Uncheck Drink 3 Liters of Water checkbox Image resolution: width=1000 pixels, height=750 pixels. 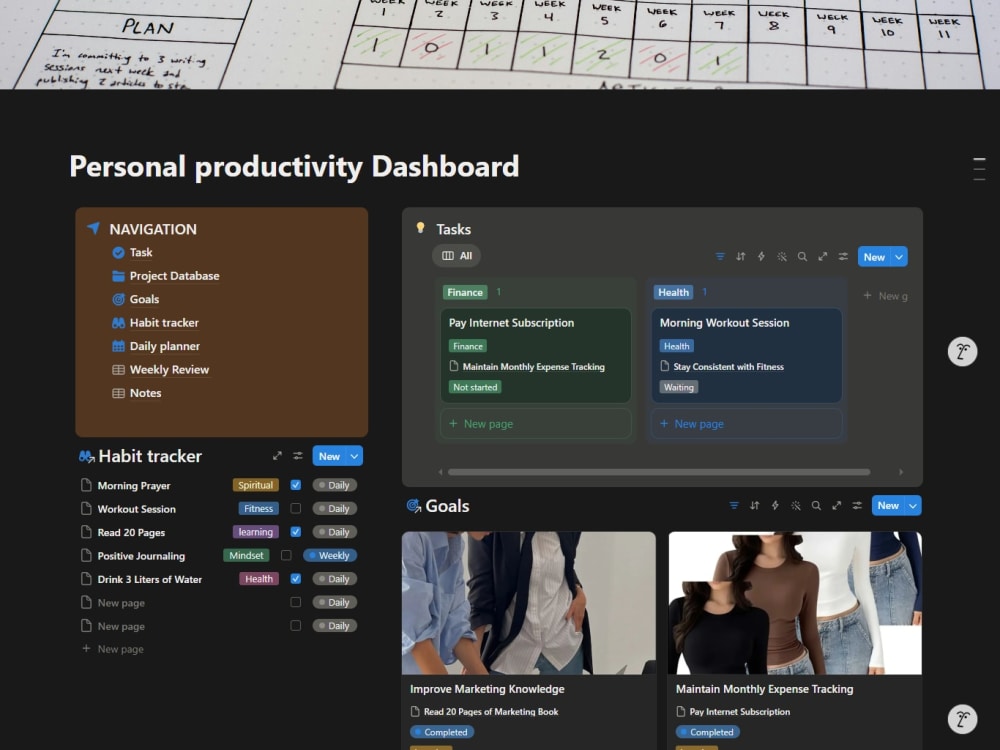tap(295, 578)
